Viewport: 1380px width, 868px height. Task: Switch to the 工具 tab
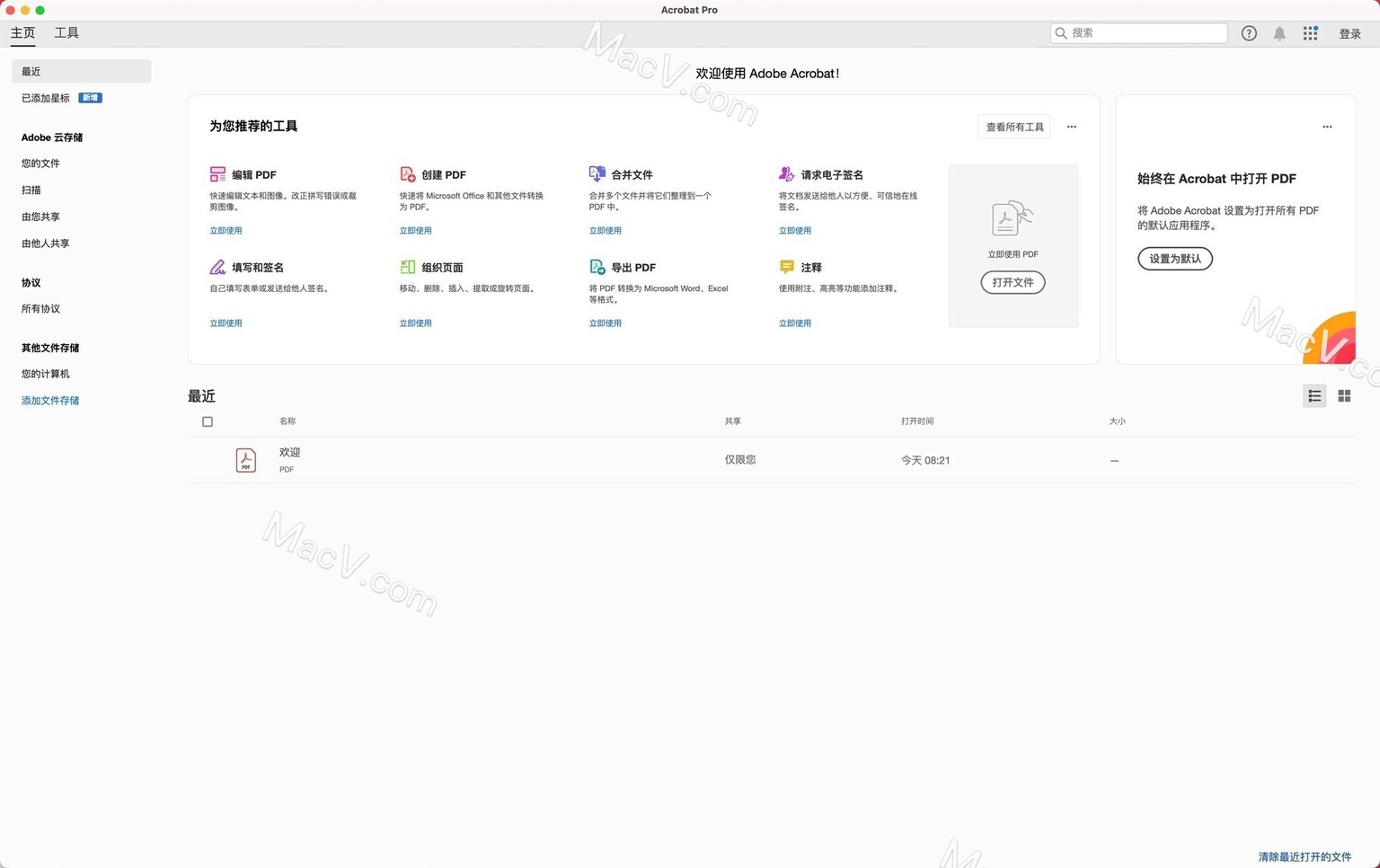pyautogui.click(x=66, y=33)
